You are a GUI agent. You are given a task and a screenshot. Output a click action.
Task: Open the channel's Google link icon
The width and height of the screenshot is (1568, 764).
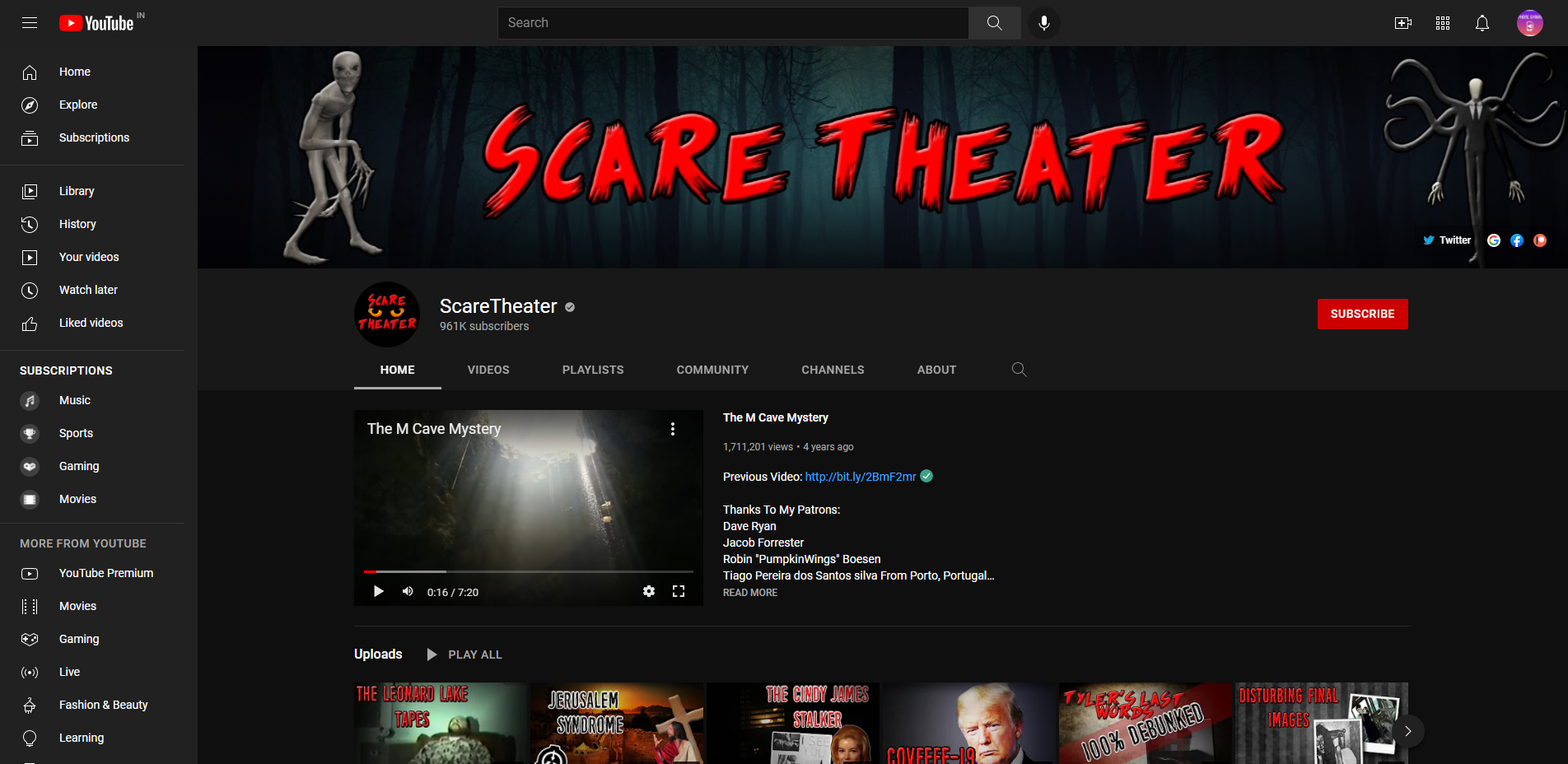(1494, 240)
